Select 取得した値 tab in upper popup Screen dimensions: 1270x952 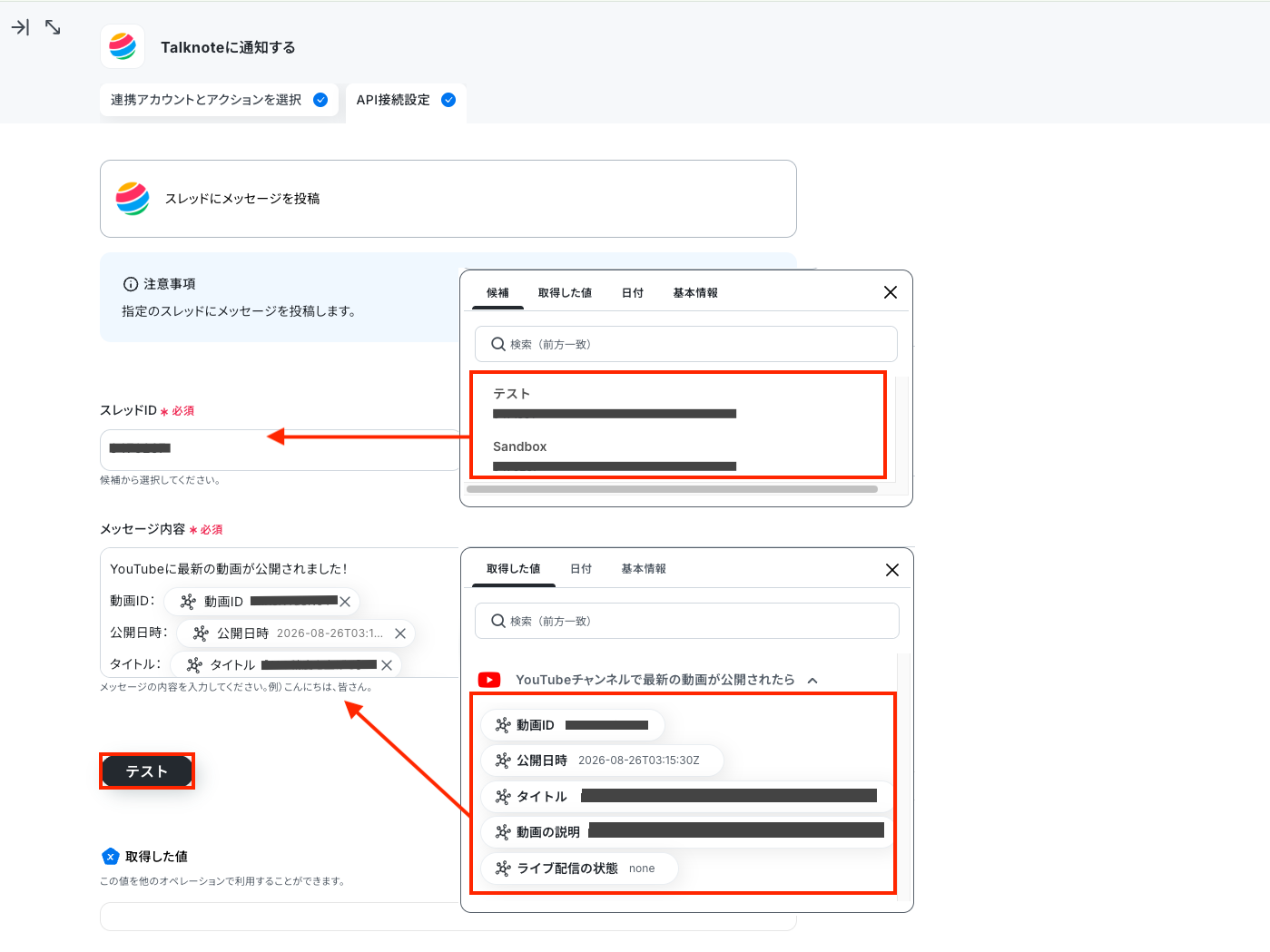pos(565,293)
